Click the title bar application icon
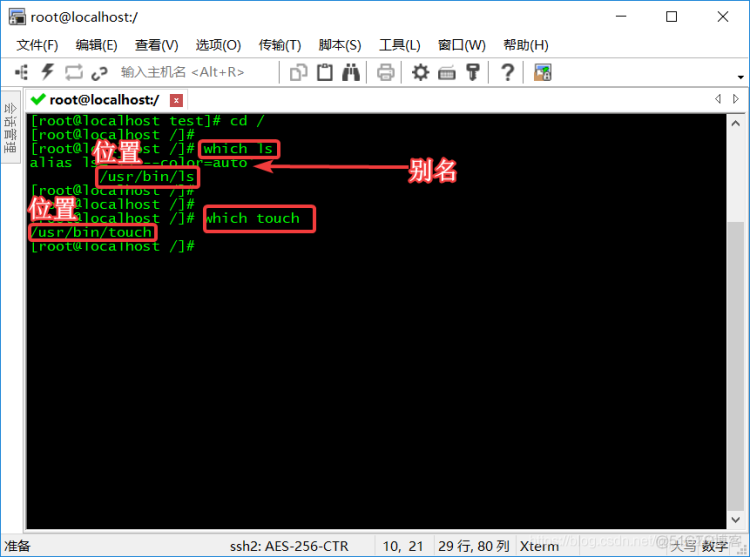The image size is (750, 557). pos(17,17)
